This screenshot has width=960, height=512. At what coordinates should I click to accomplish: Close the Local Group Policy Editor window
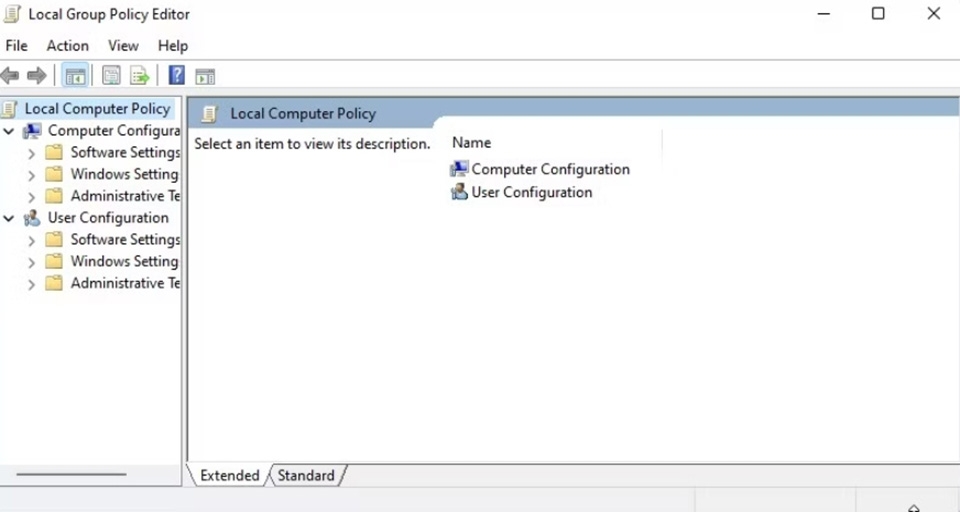click(933, 13)
